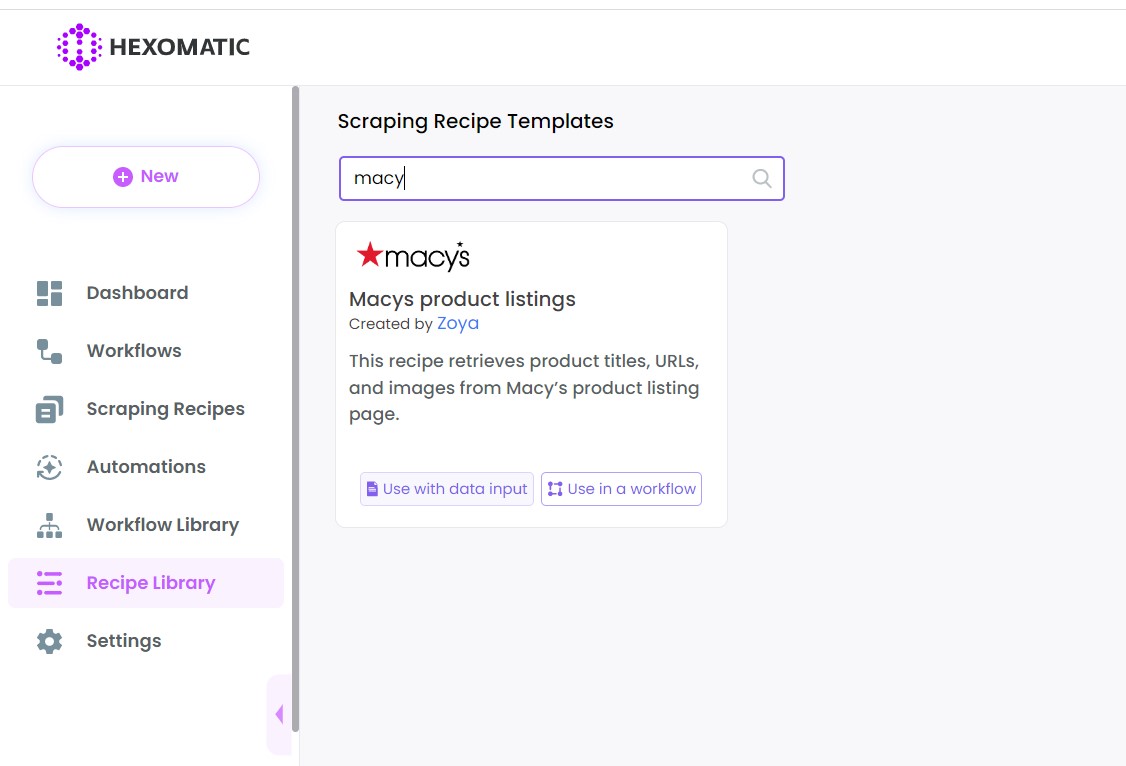1126x766 pixels.
Task: Select the Workflows icon in the sidebar
Action: pos(48,350)
